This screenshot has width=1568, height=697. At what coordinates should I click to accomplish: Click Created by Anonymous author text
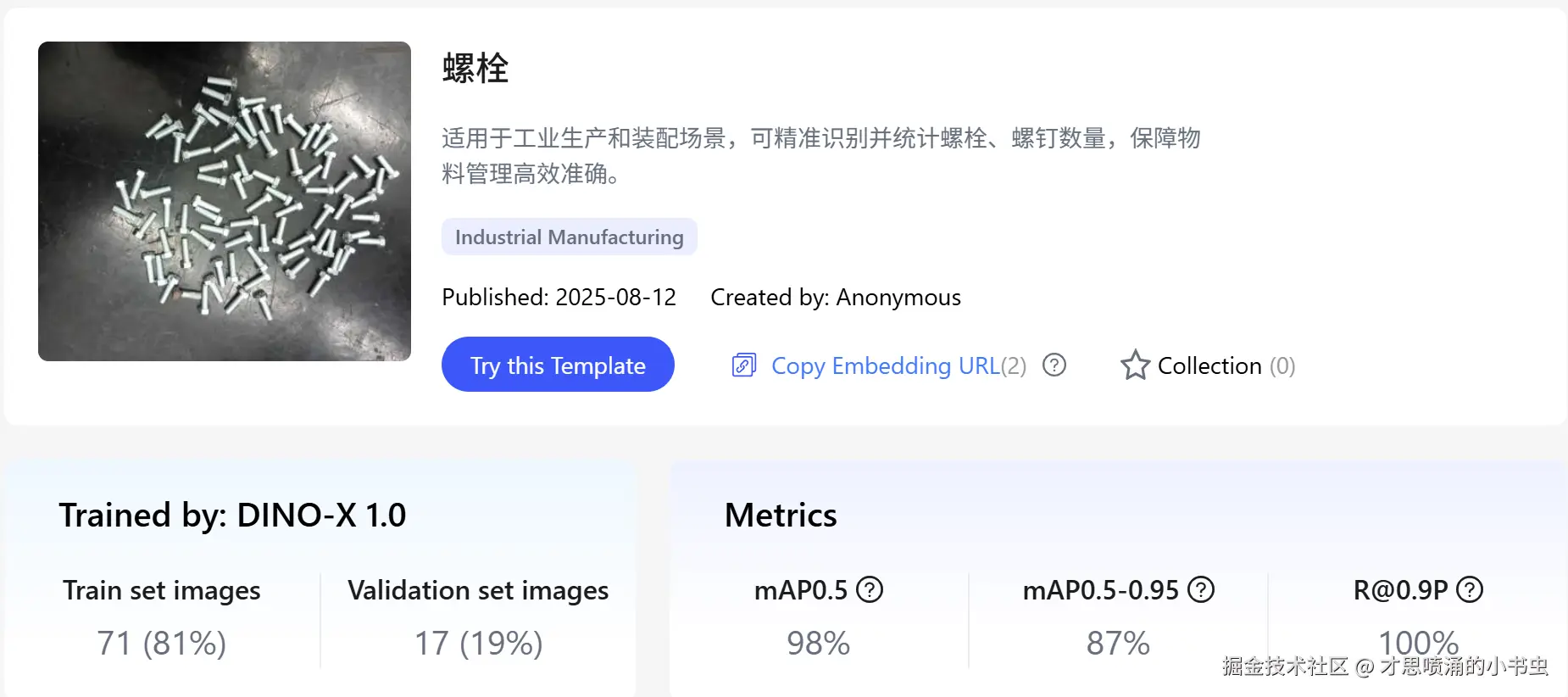(835, 297)
